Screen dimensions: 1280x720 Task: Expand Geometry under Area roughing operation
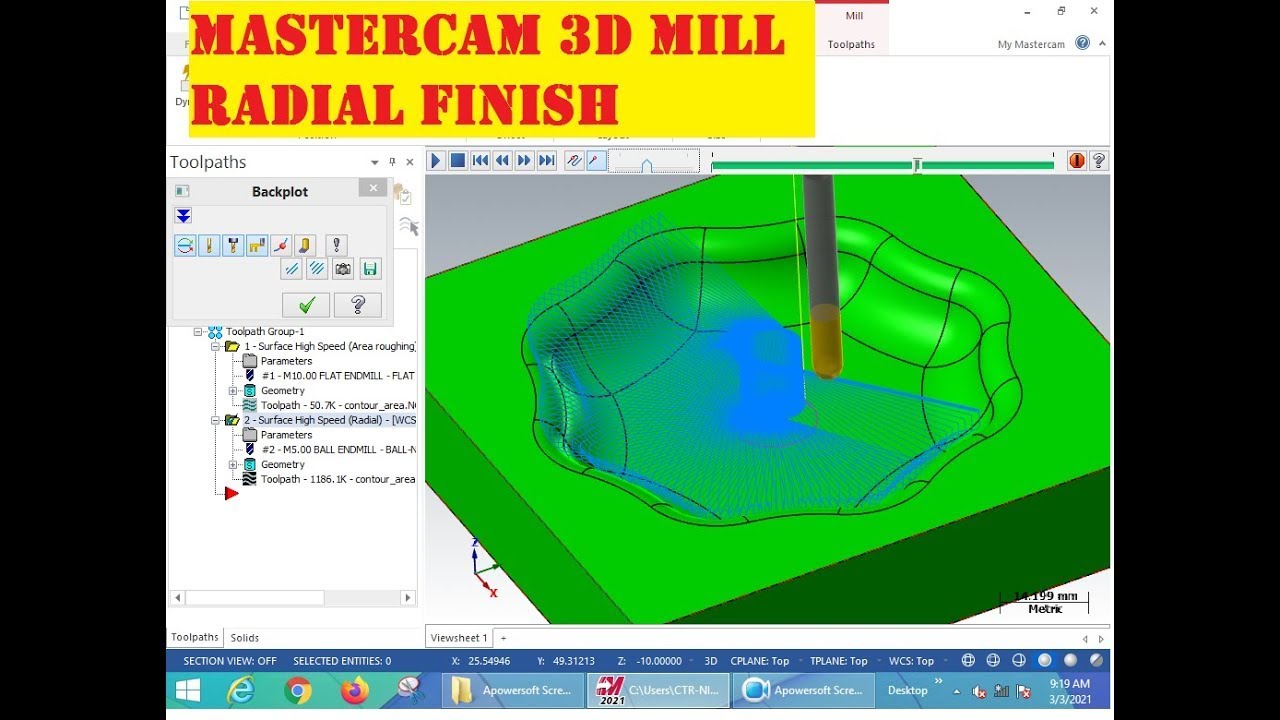coord(233,391)
